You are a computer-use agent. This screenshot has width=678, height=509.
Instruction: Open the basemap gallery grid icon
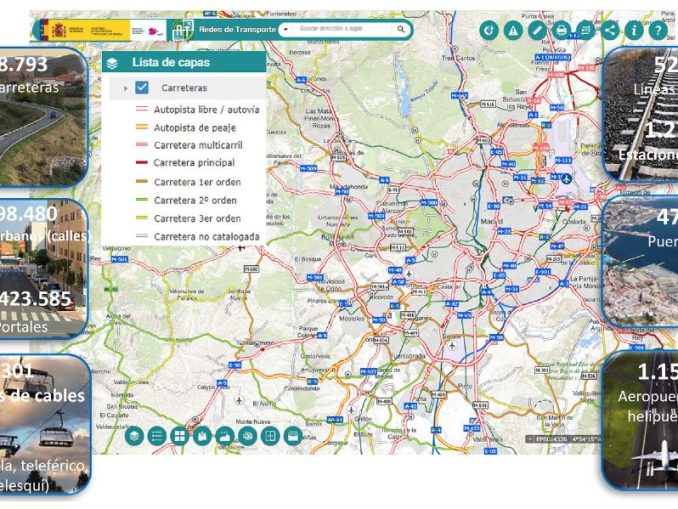tap(180, 436)
